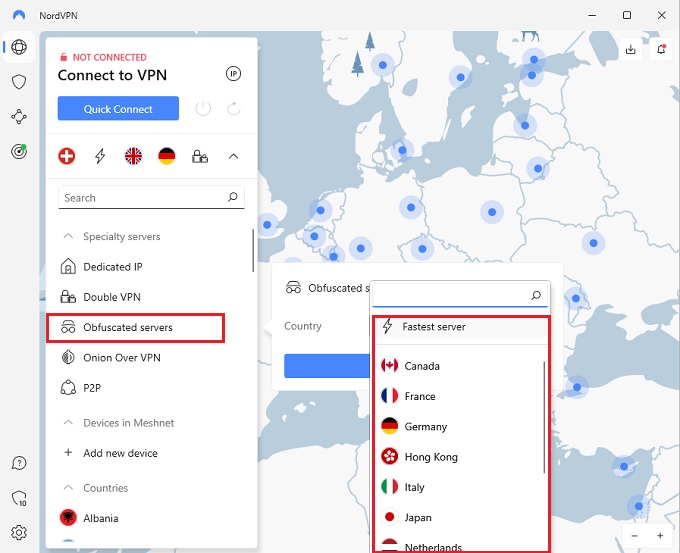Open help chat bubble icon

pos(19,463)
